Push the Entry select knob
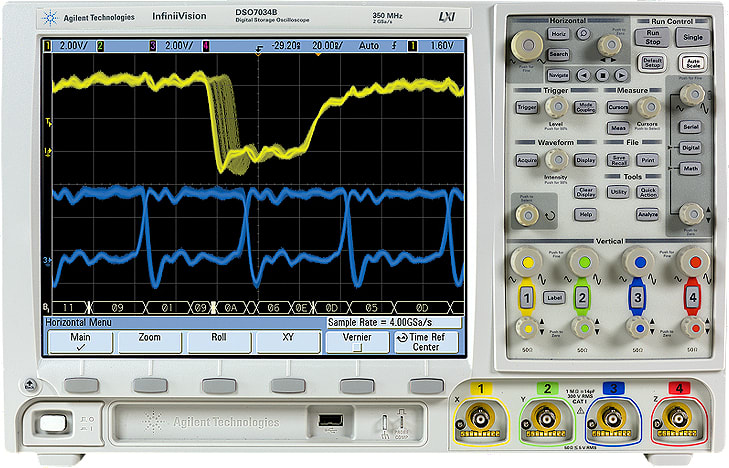The height and width of the screenshot is (468, 729). 527,215
